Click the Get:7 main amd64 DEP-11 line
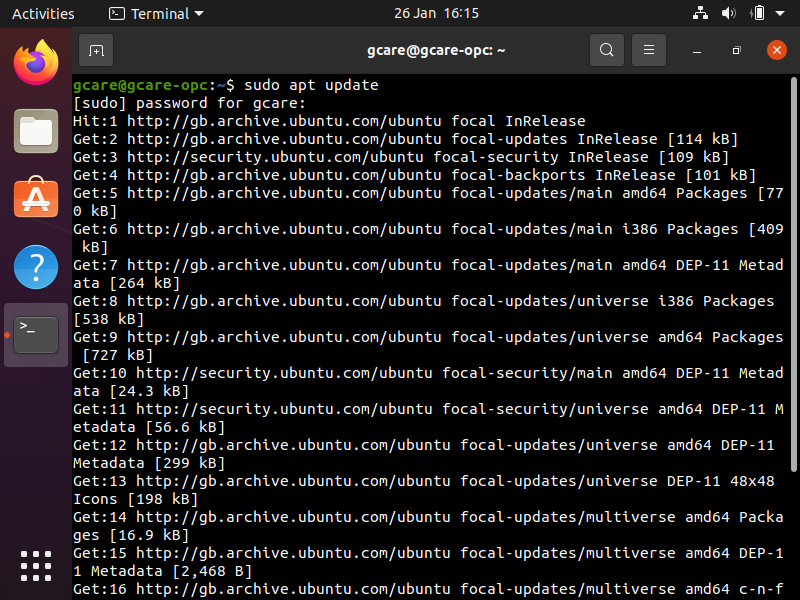This screenshot has height=600, width=800. pos(428,265)
